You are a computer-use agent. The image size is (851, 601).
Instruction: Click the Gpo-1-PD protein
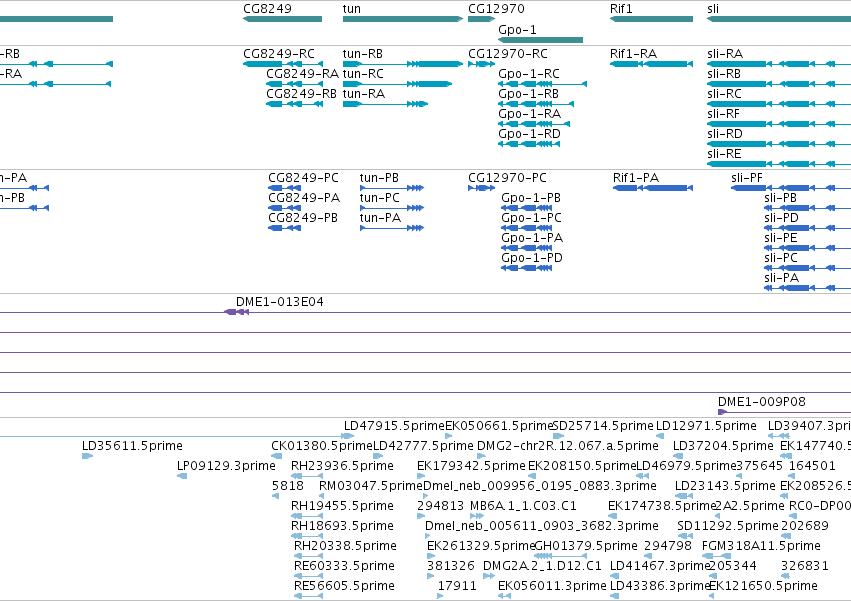click(x=526, y=269)
